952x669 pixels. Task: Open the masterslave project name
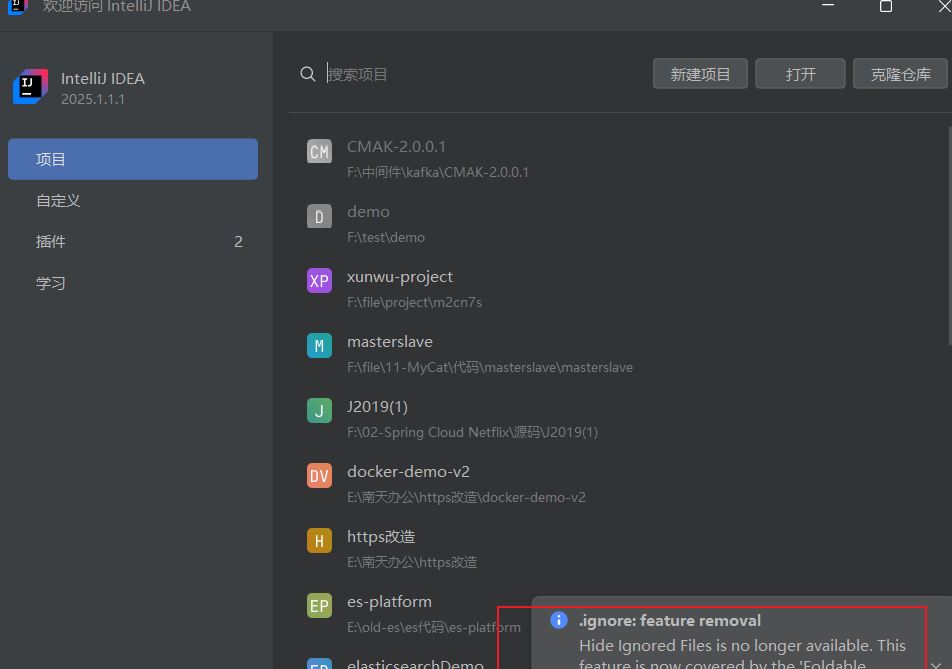pos(390,342)
